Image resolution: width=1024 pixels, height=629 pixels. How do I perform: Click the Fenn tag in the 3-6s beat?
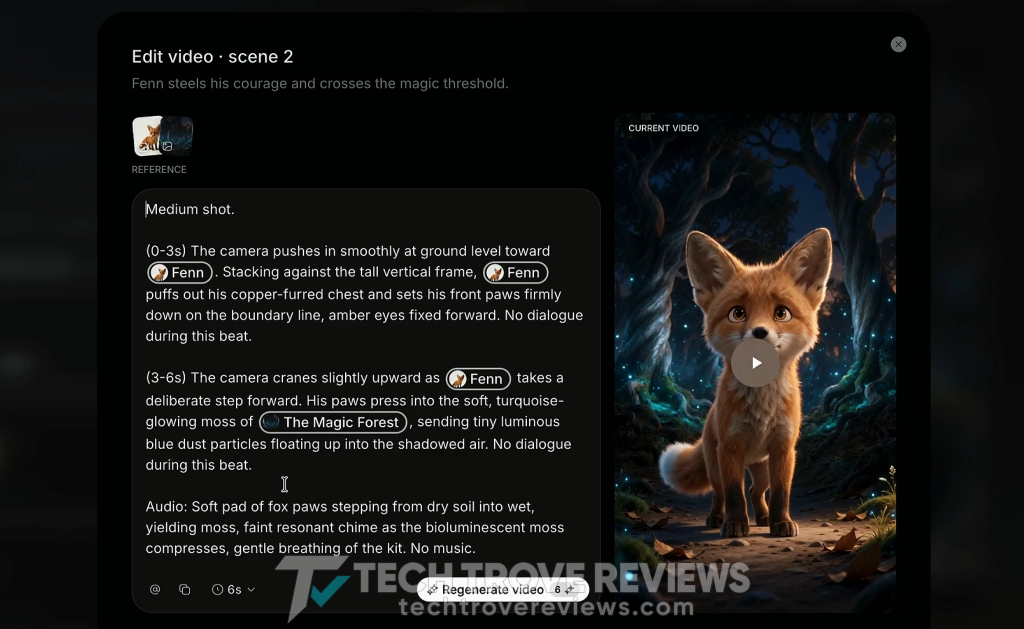pos(478,379)
